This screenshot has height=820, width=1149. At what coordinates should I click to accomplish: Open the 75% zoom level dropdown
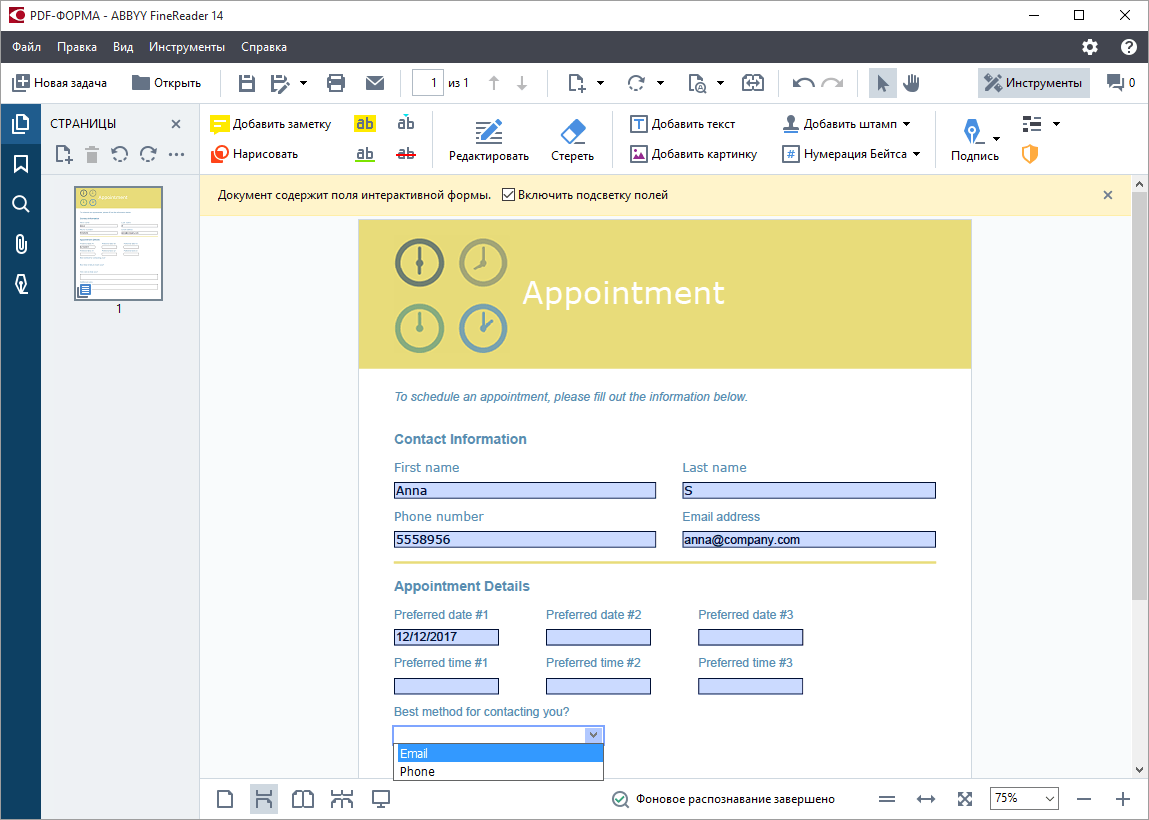tap(1024, 799)
